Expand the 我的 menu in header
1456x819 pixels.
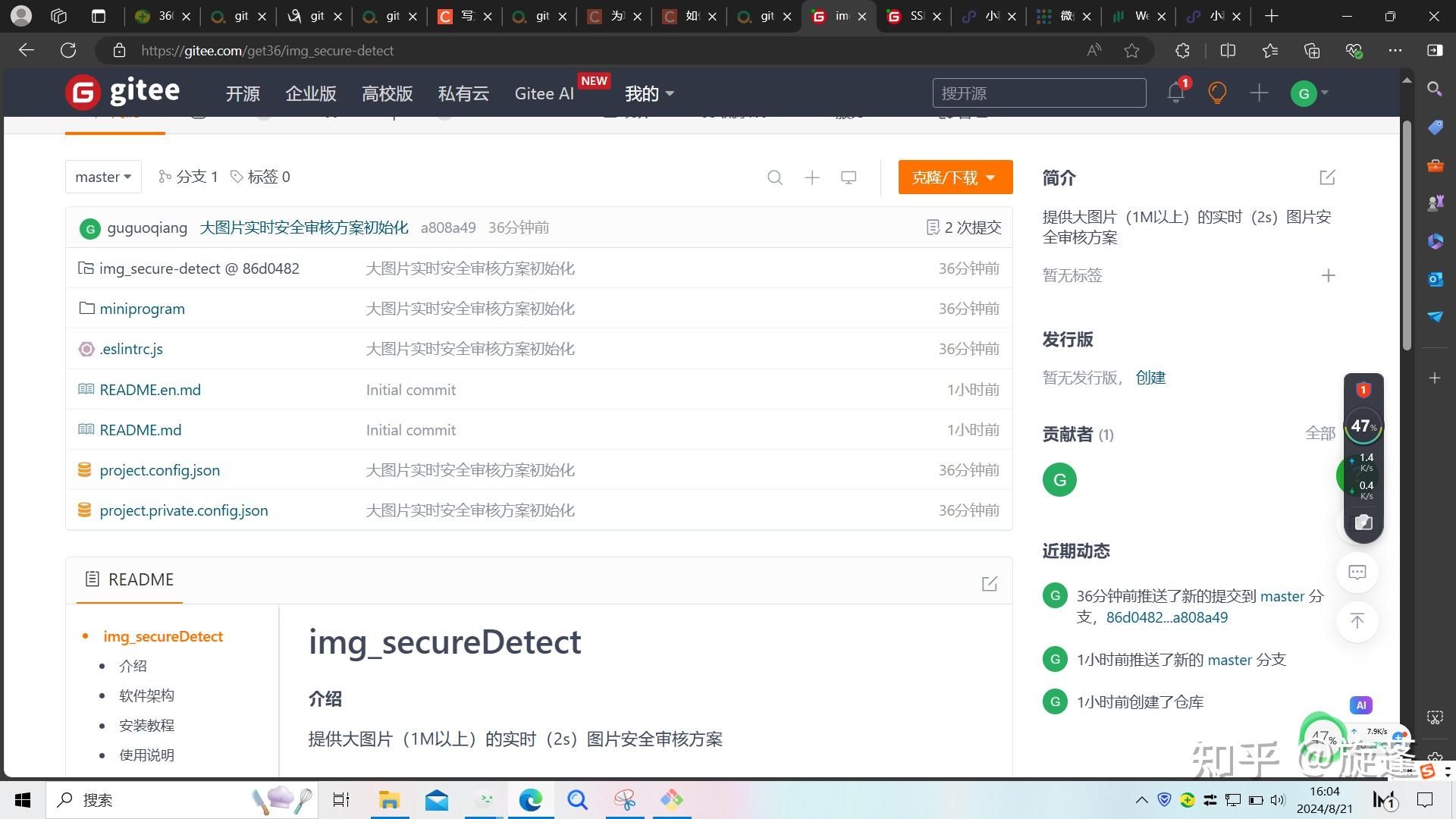click(x=649, y=93)
